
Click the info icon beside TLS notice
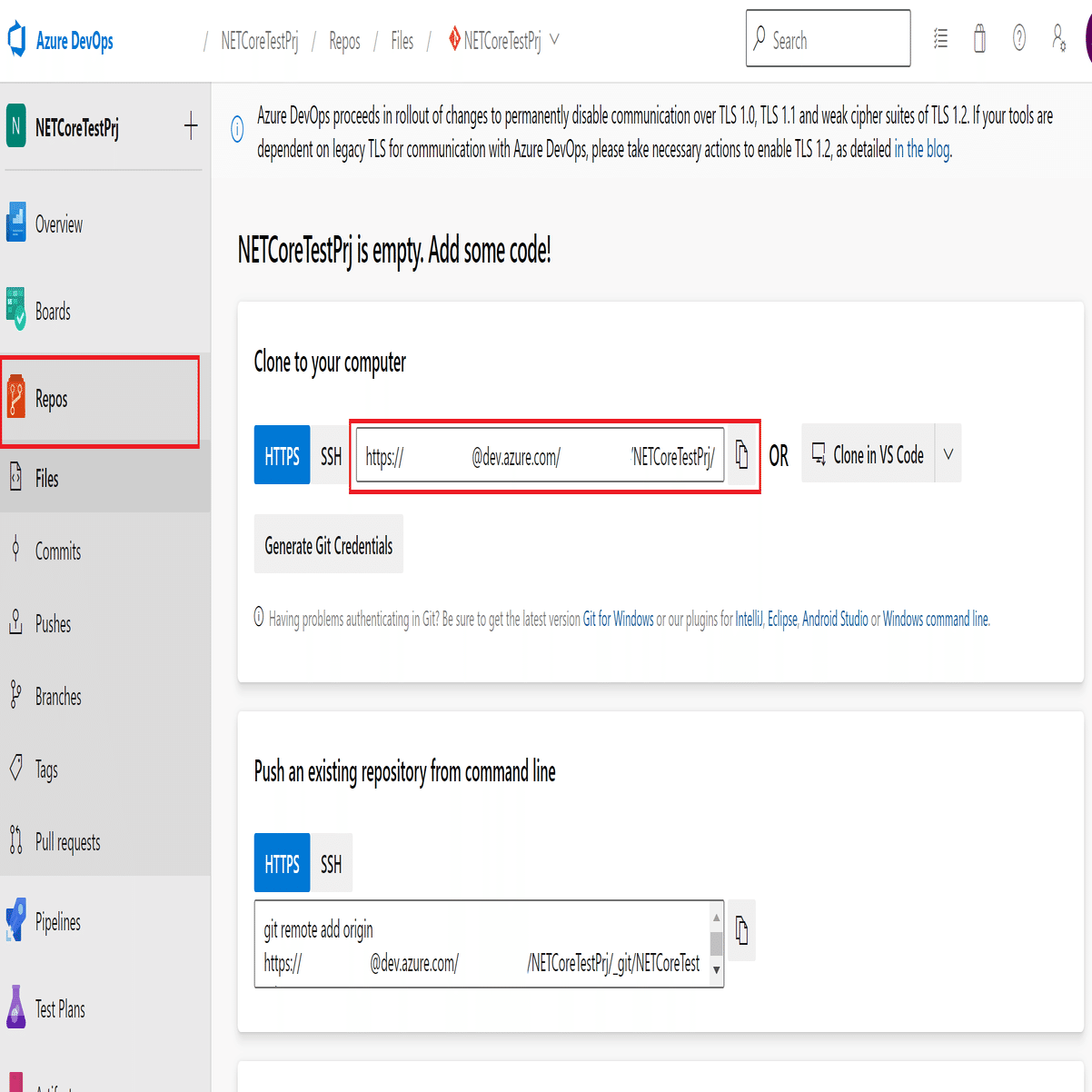click(237, 130)
